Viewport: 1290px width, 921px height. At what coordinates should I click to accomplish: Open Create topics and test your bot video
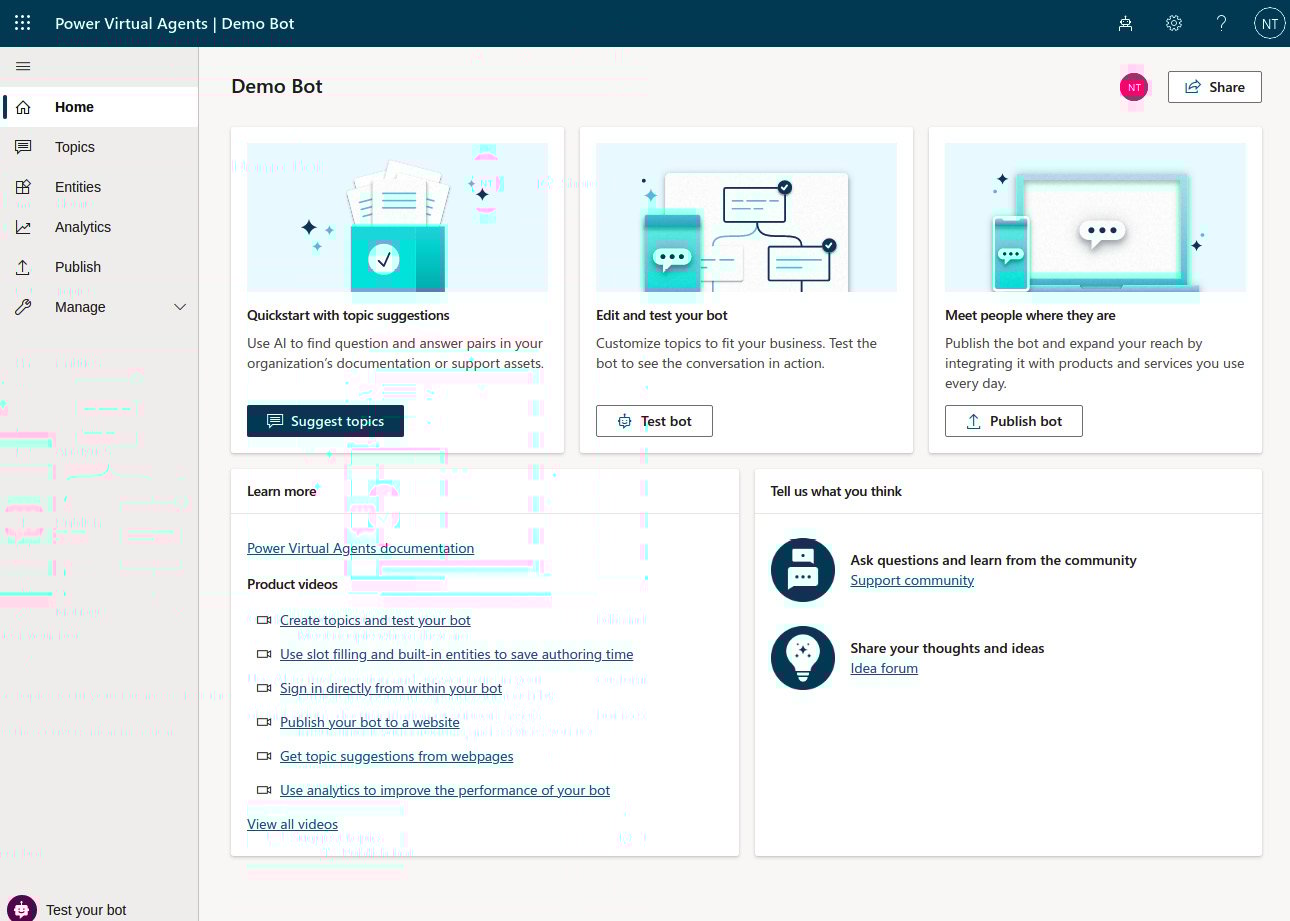tap(375, 620)
